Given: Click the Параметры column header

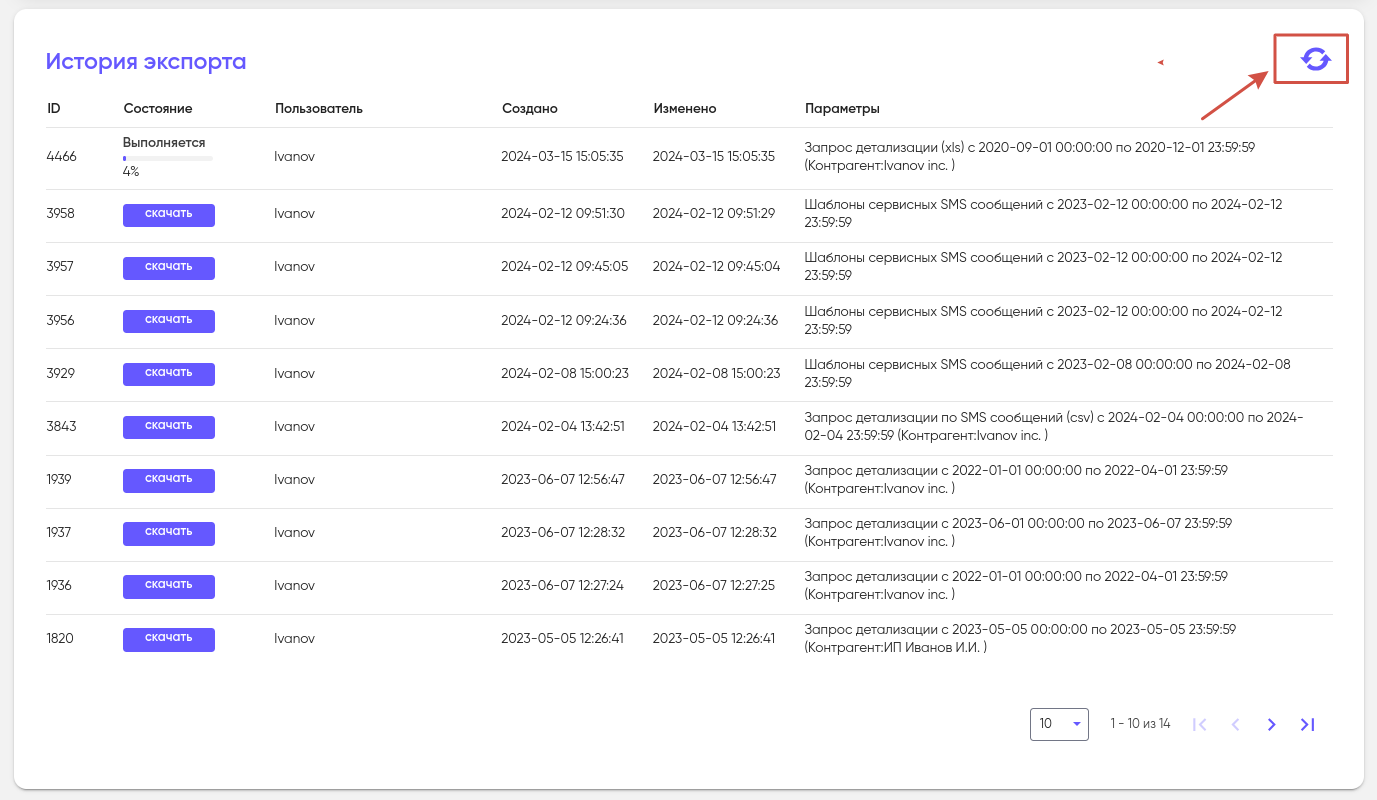Looking at the screenshot, I should pos(842,108).
